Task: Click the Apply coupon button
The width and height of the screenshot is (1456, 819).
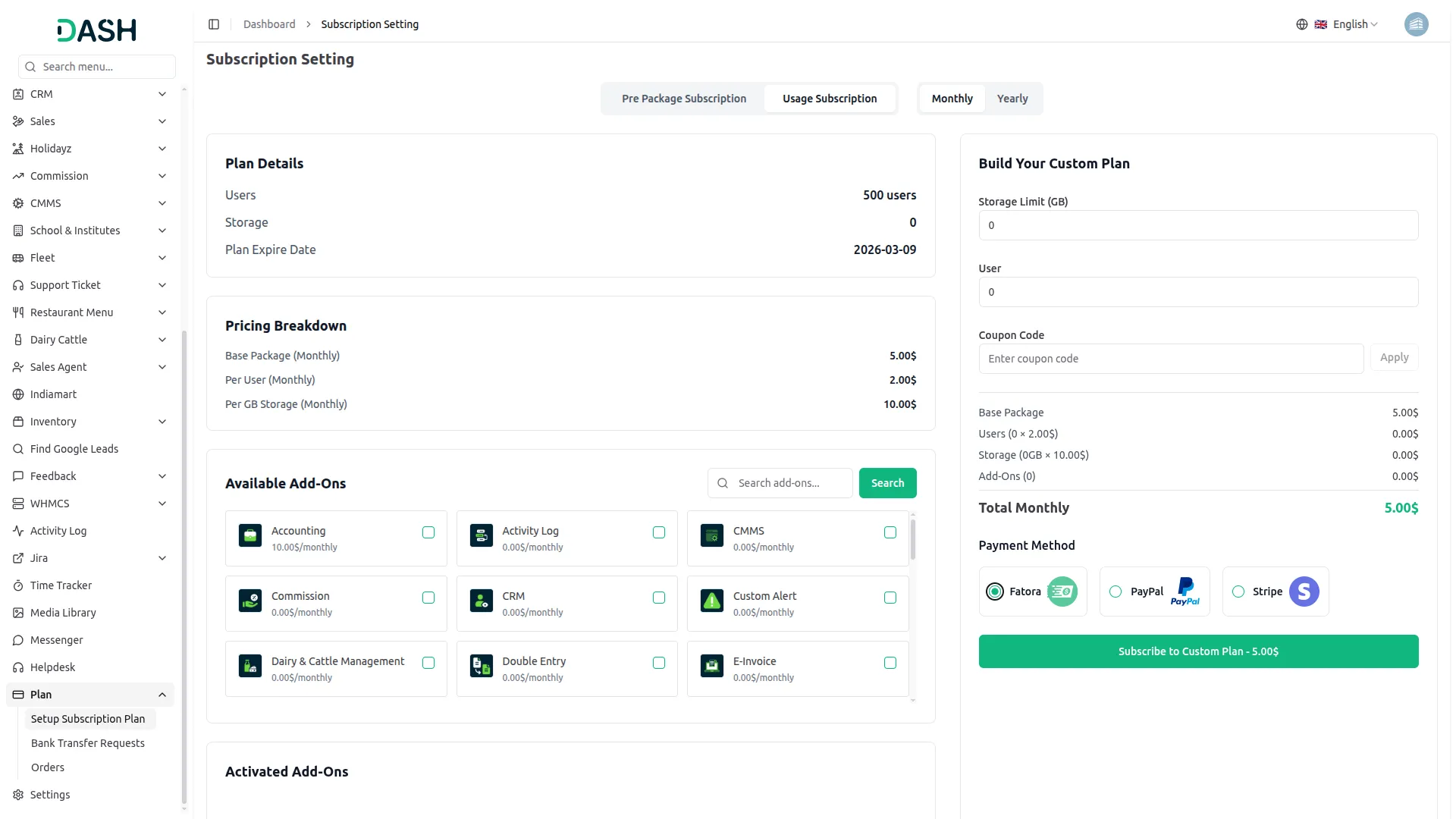Action: pos(1394,357)
